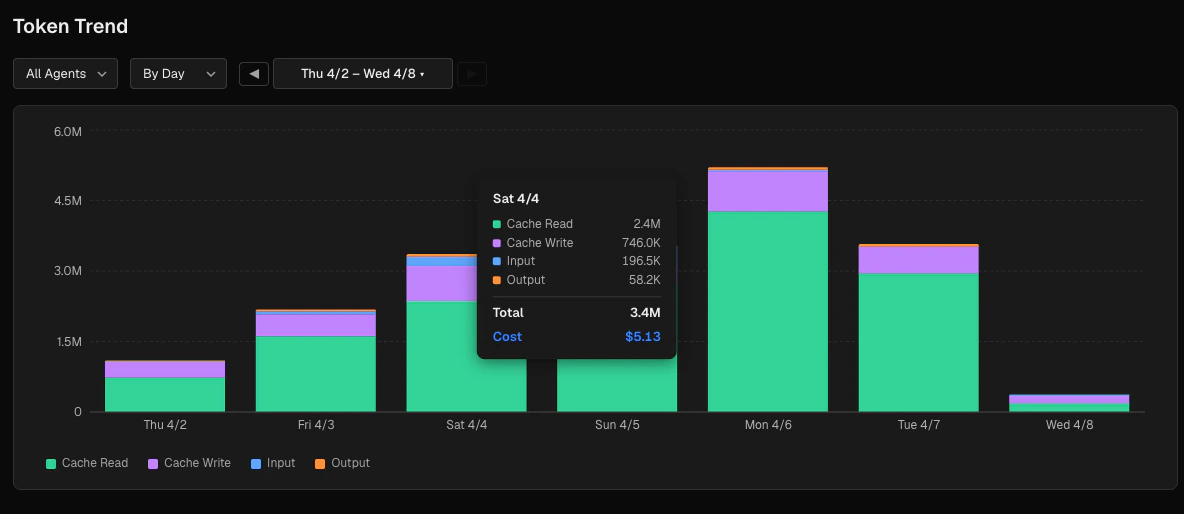Click the Sun 4/5 axis label
This screenshot has width=1184, height=514.
tap(617, 425)
